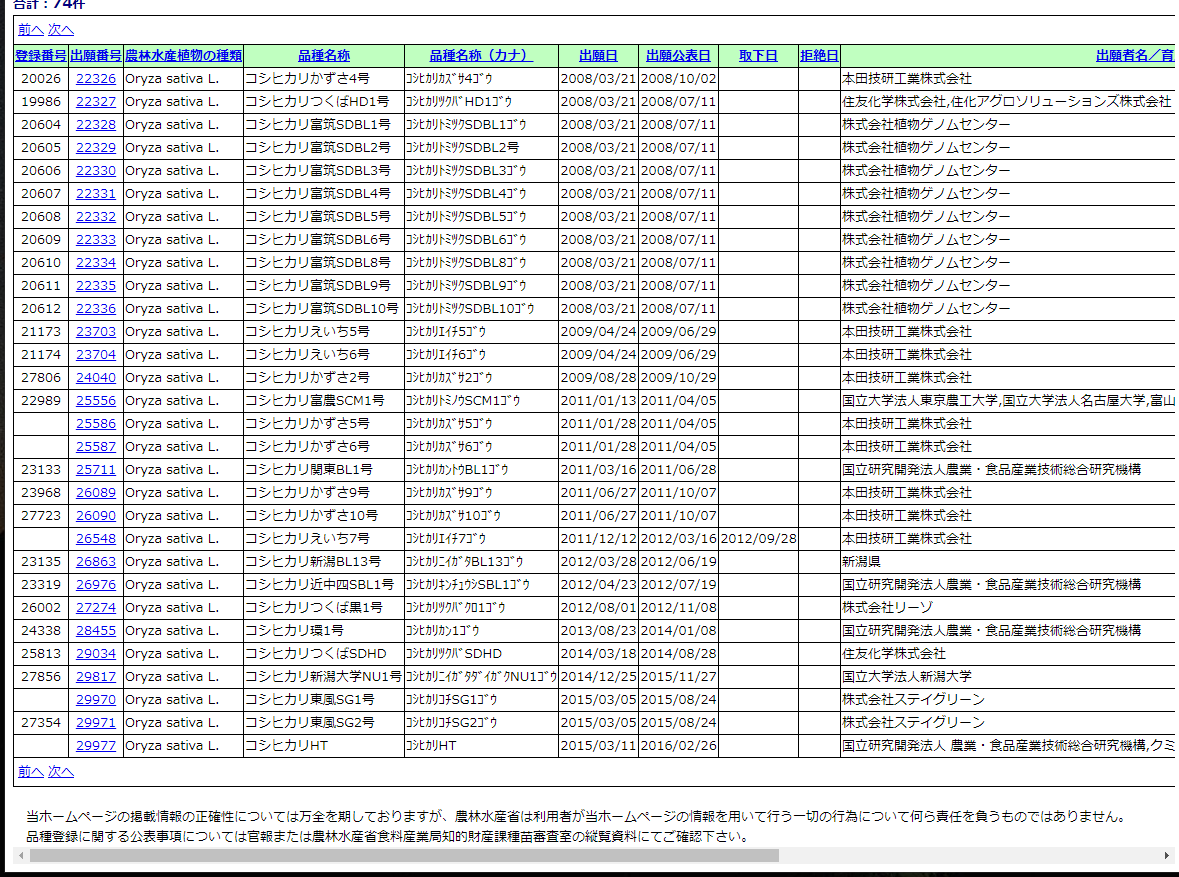Select withdrawal date 2012/09/28
The width and height of the screenshot is (1179, 877).
coord(758,539)
